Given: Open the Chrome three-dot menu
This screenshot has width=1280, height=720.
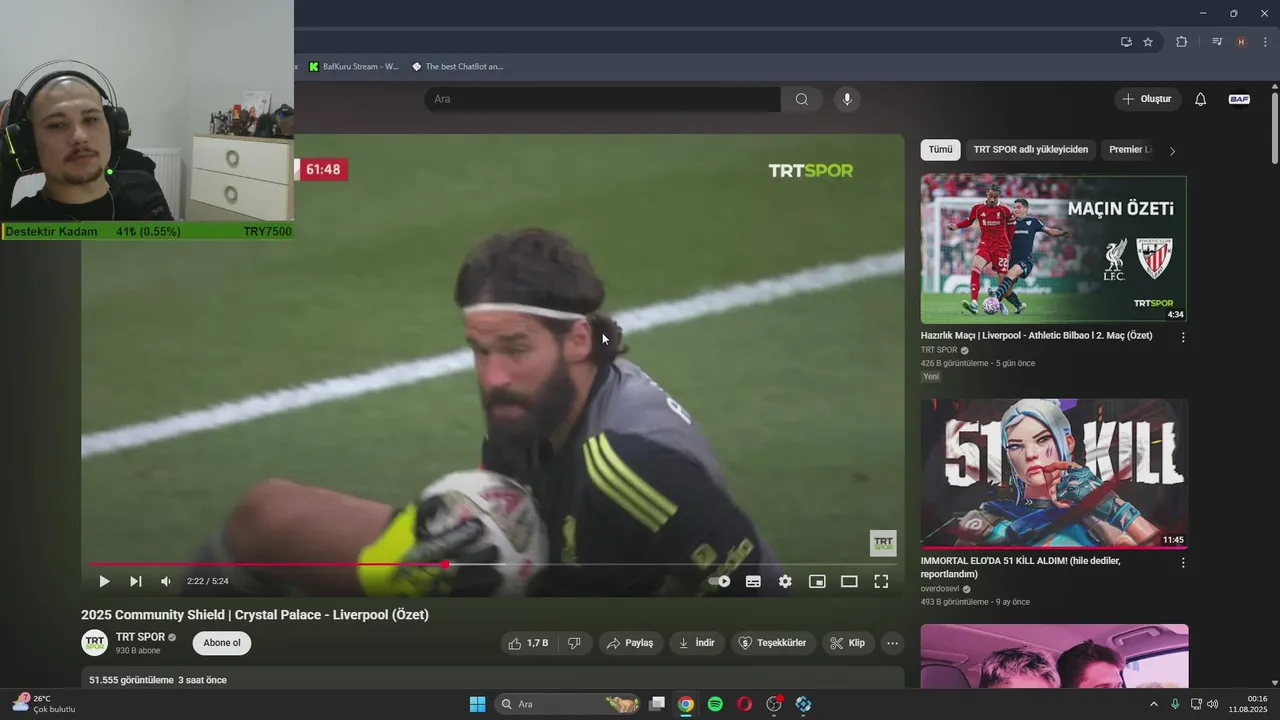Looking at the screenshot, I should tap(1265, 42).
